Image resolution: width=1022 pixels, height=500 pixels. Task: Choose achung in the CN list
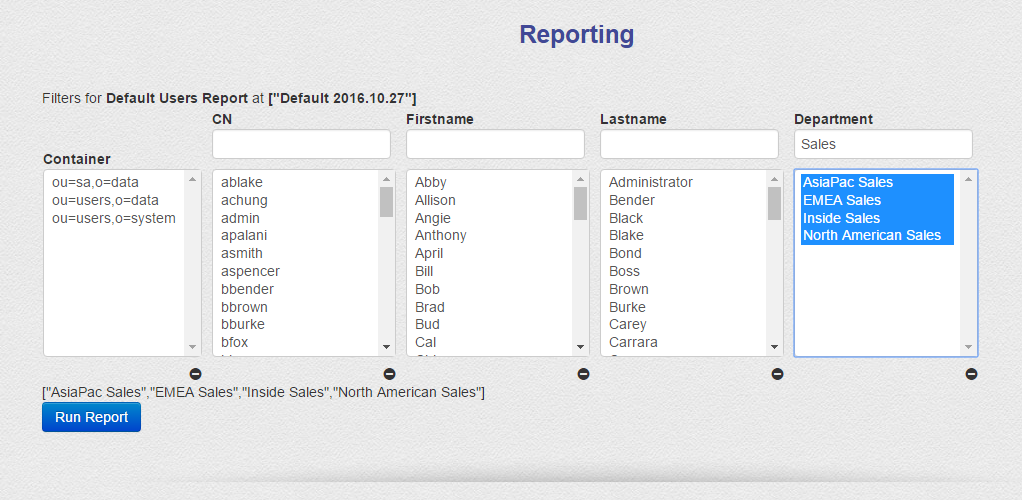tap(244, 200)
